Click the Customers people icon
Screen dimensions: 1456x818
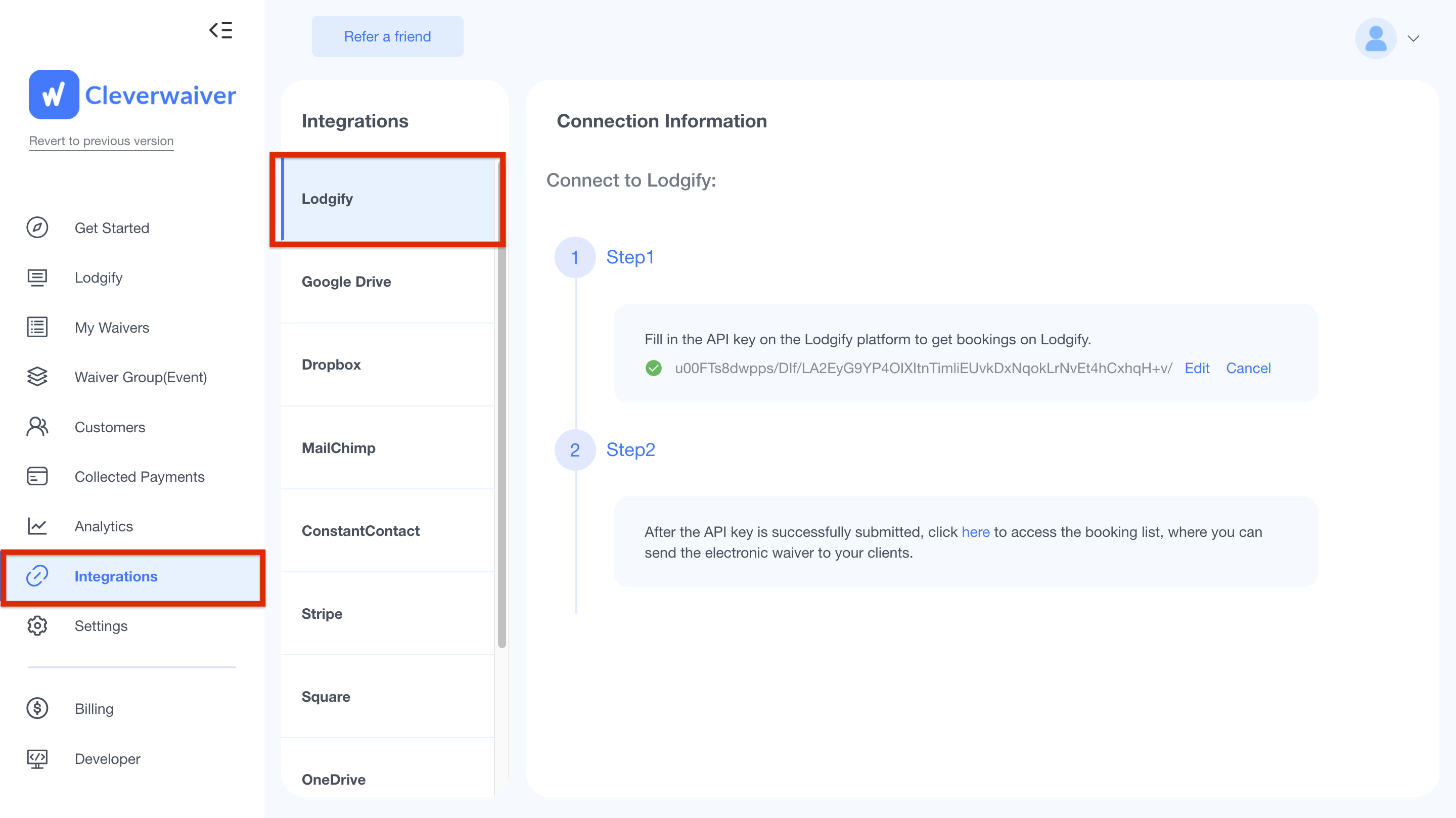point(37,427)
